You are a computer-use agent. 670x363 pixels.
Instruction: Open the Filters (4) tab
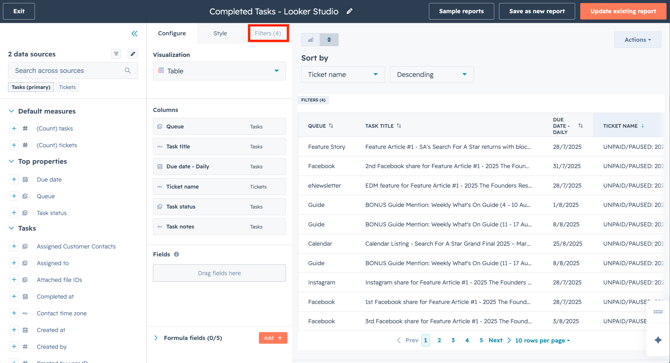point(268,33)
